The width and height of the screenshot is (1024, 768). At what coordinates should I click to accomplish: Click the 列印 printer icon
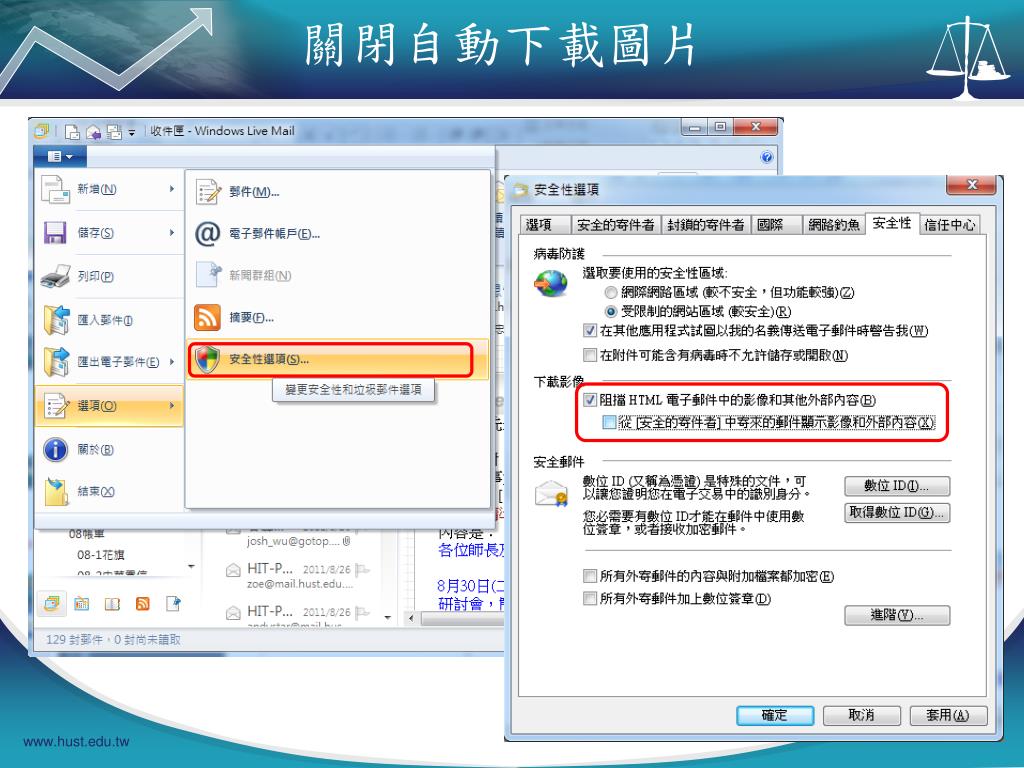pos(56,276)
